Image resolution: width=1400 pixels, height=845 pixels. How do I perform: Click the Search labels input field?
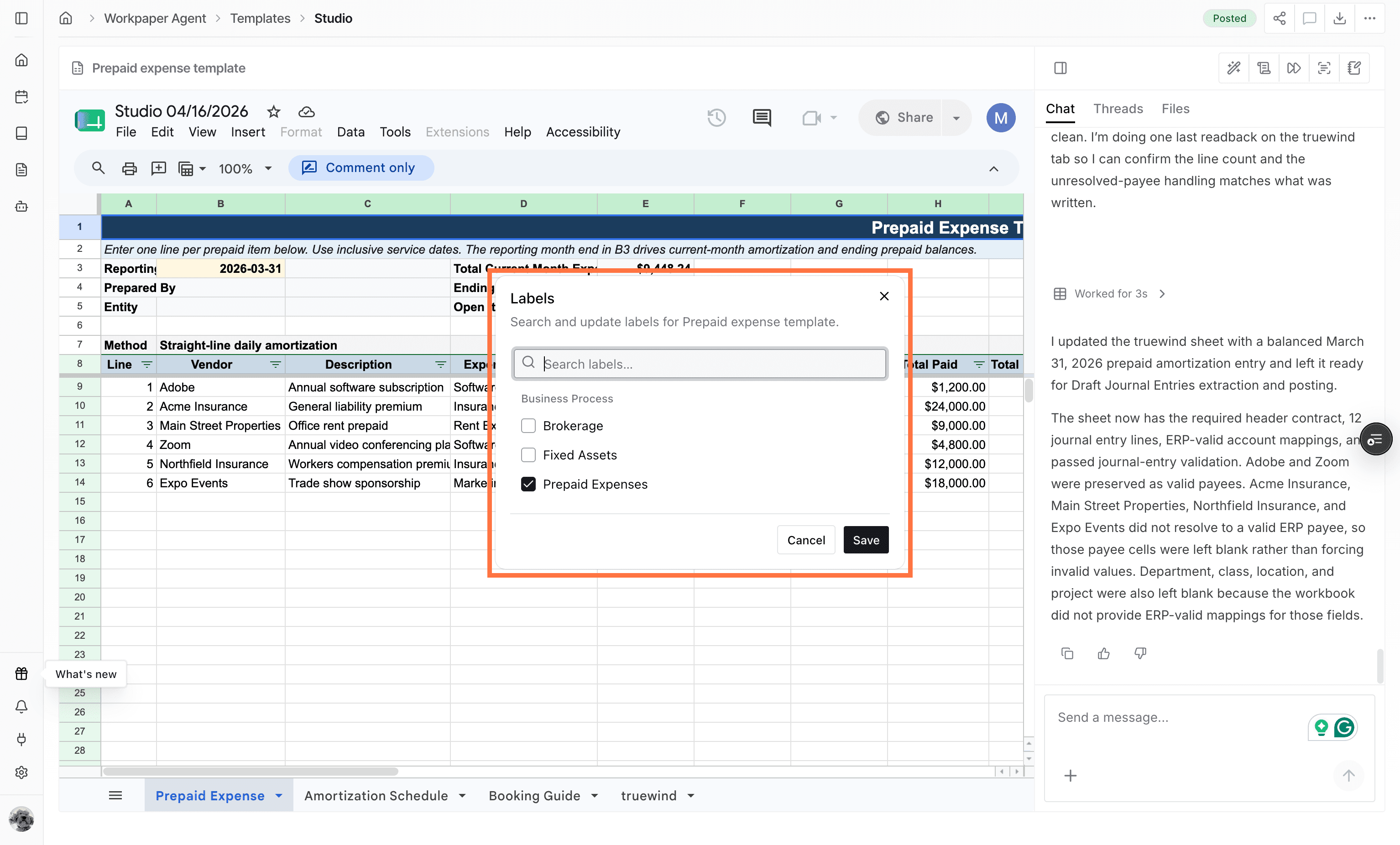[700, 363]
